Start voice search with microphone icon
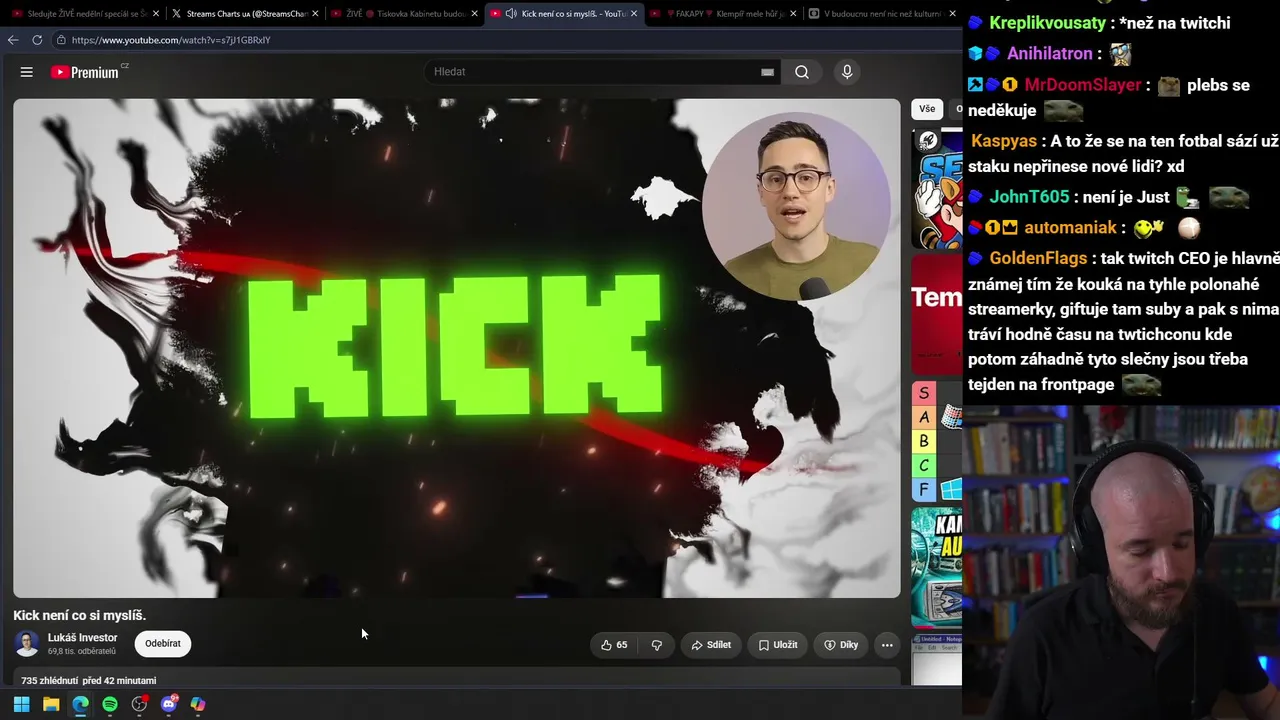Image resolution: width=1280 pixels, height=720 pixels. [x=847, y=72]
